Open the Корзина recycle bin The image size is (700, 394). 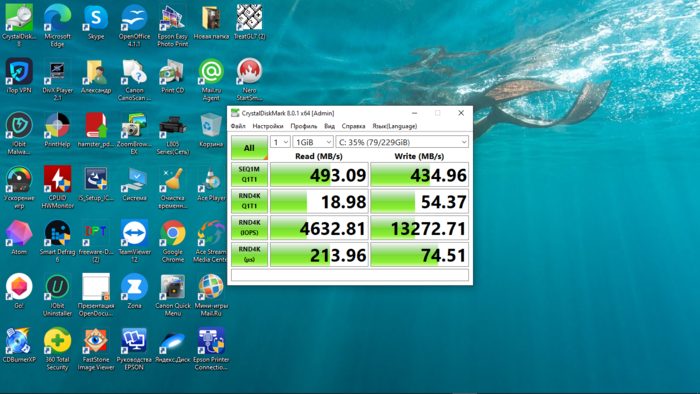point(211,129)
